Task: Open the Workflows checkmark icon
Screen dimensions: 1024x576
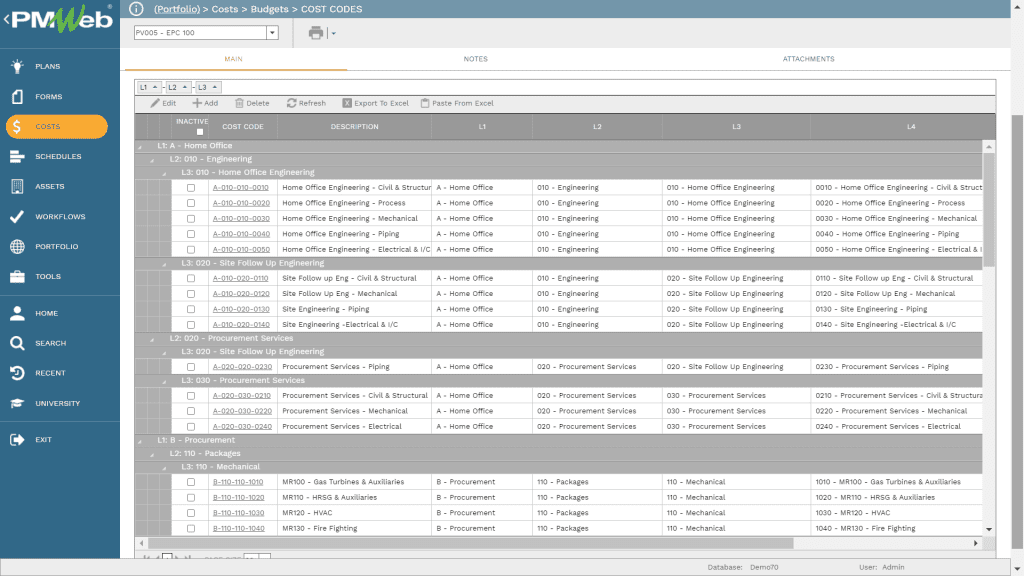Action: point(18,217)
